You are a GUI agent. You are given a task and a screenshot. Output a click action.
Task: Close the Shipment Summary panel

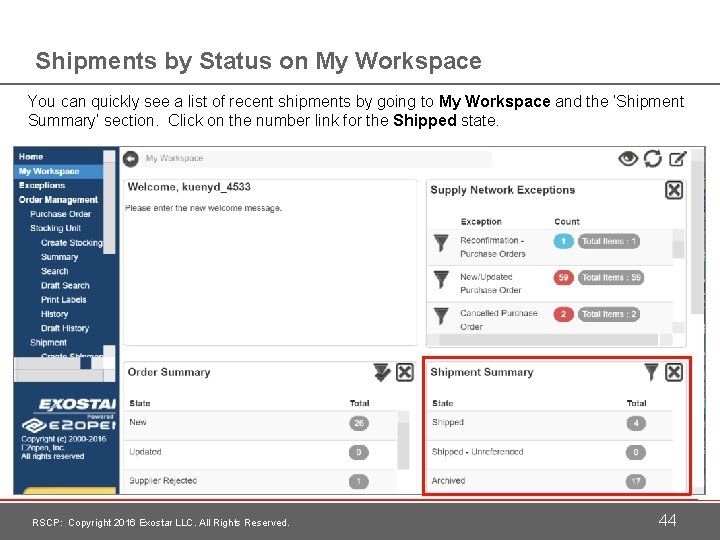tap(674, 372)
